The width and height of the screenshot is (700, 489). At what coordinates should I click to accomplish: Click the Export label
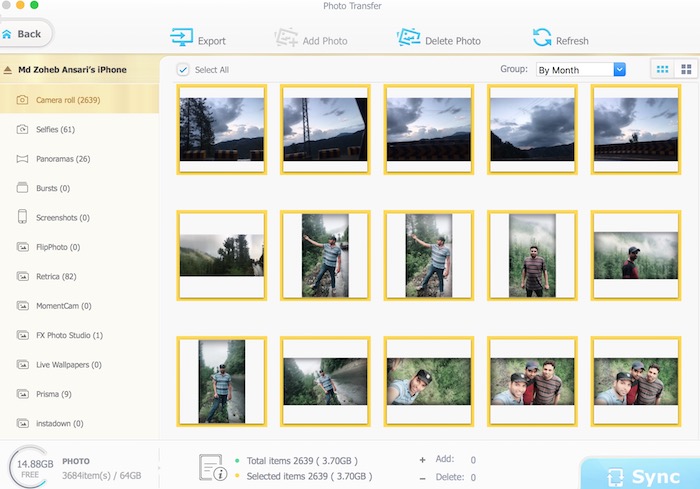[x=212, y=41]
